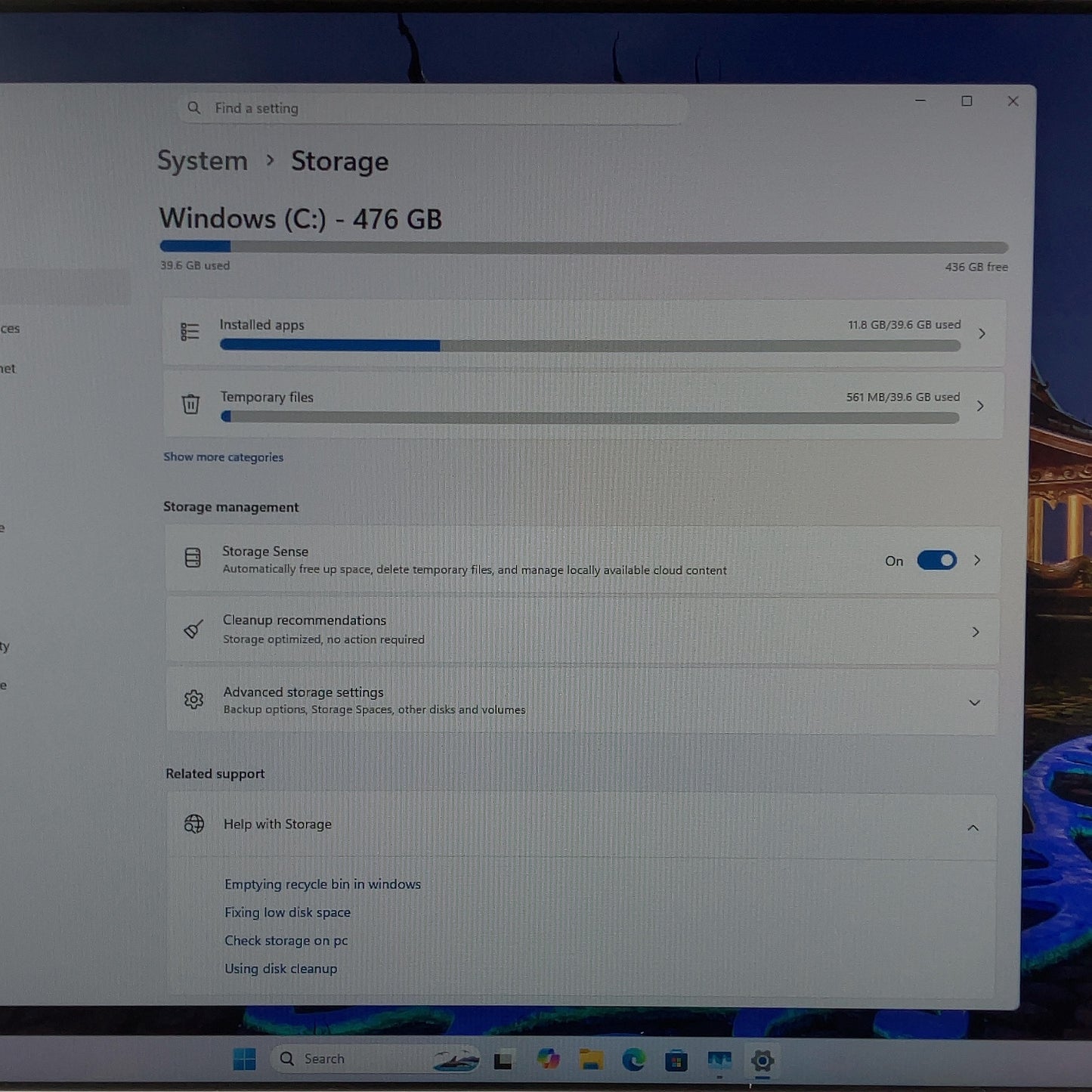This screenshot has width=1092, height=1092.
Task: Open the Using disk cleanup link
Action: 281,969
